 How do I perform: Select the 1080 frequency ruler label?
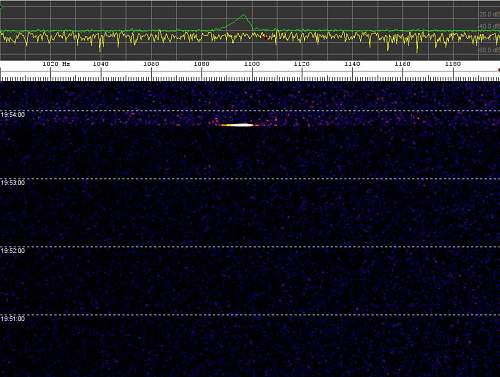pyautogui.click(x=201, y=64)
